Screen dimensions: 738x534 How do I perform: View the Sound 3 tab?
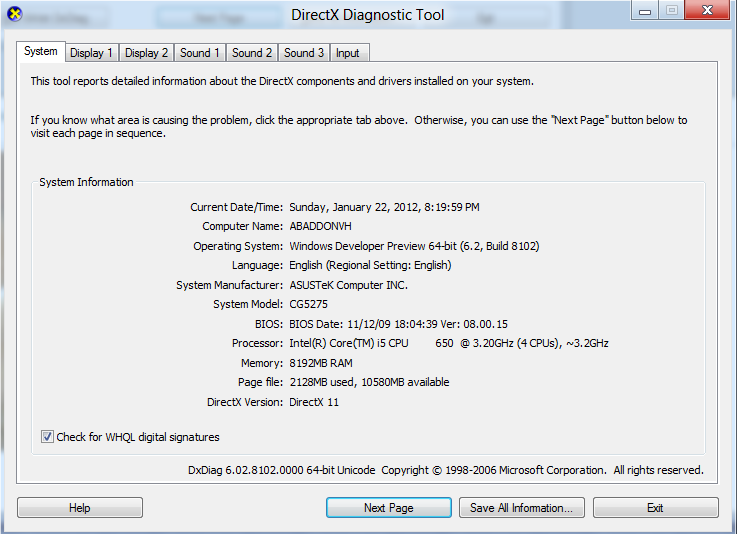pyautogui.click(x=304, y=53)
